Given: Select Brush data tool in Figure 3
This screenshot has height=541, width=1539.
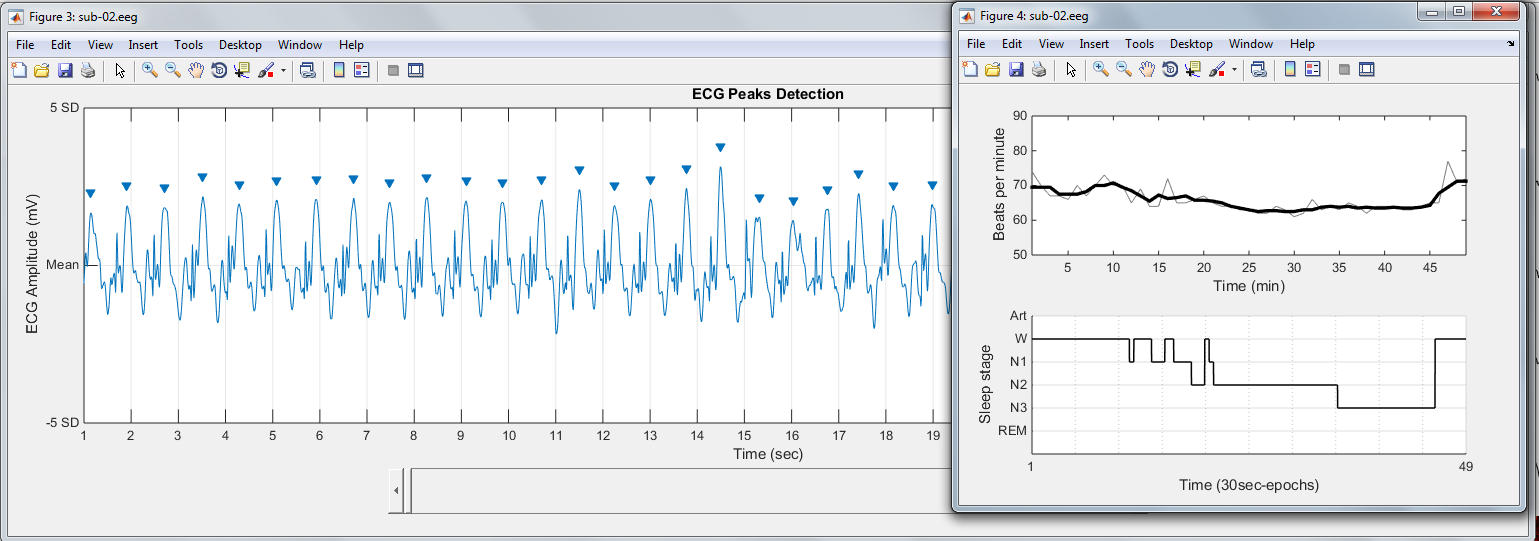Looking at the screenshot, I should (266, 70).
